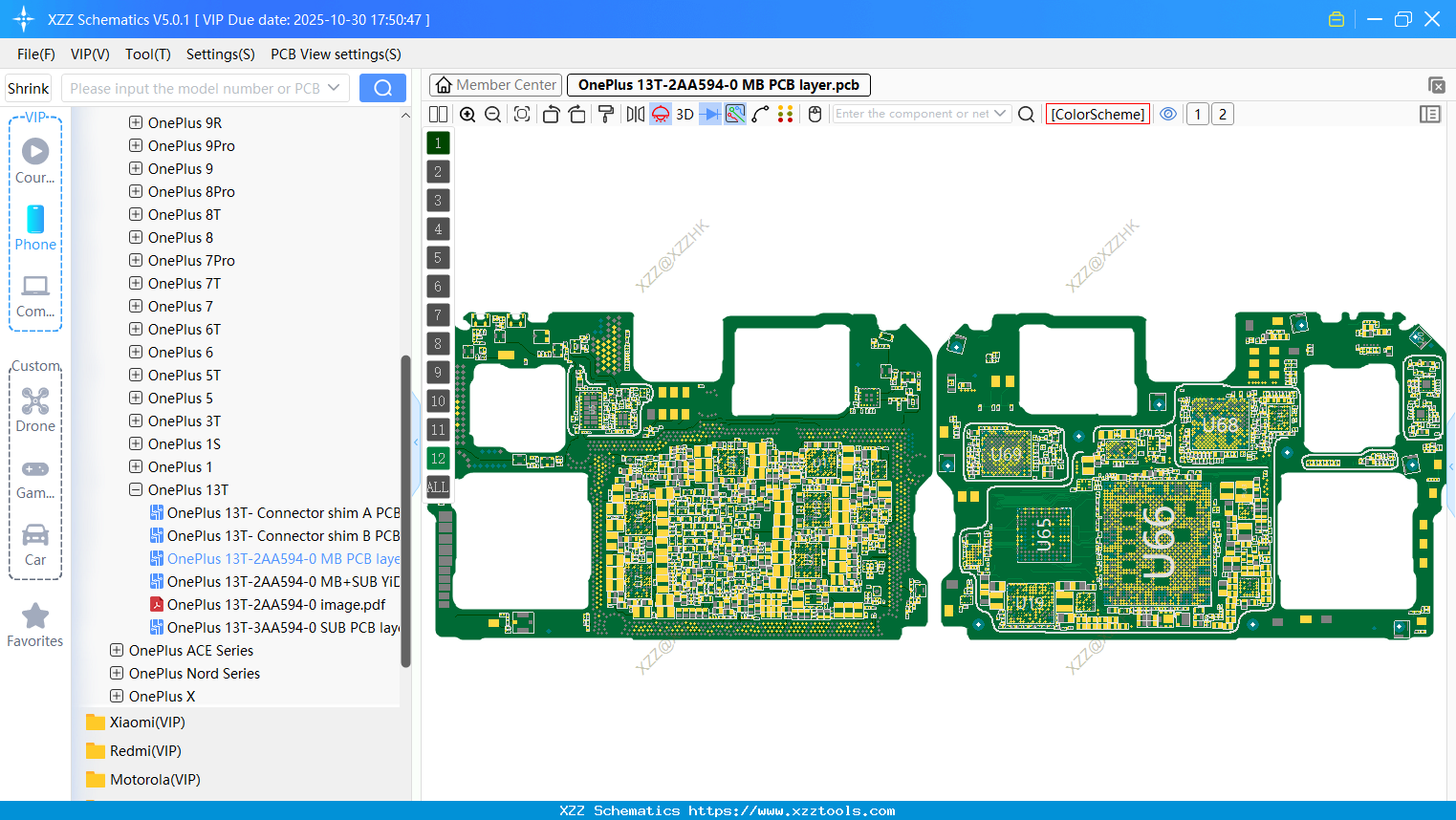Select the Phone category
1456x820 pixels.
coord(35,228)
